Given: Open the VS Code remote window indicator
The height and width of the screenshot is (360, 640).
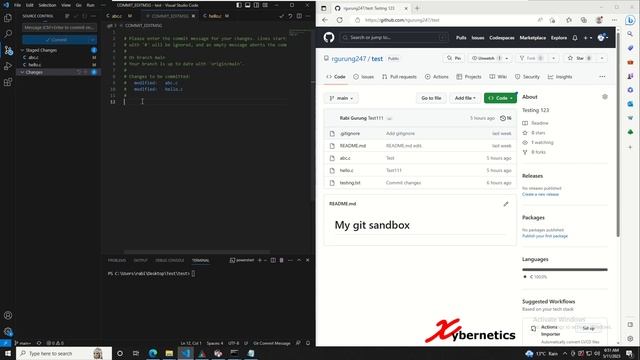Looking at the screenshot, I should [x=5, y=343].
